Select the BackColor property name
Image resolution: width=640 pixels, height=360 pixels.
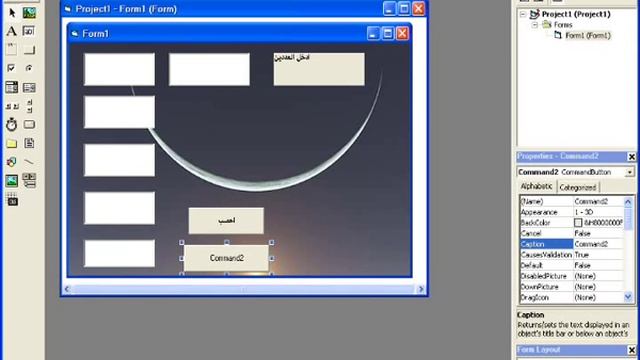(x=535, y=223)
